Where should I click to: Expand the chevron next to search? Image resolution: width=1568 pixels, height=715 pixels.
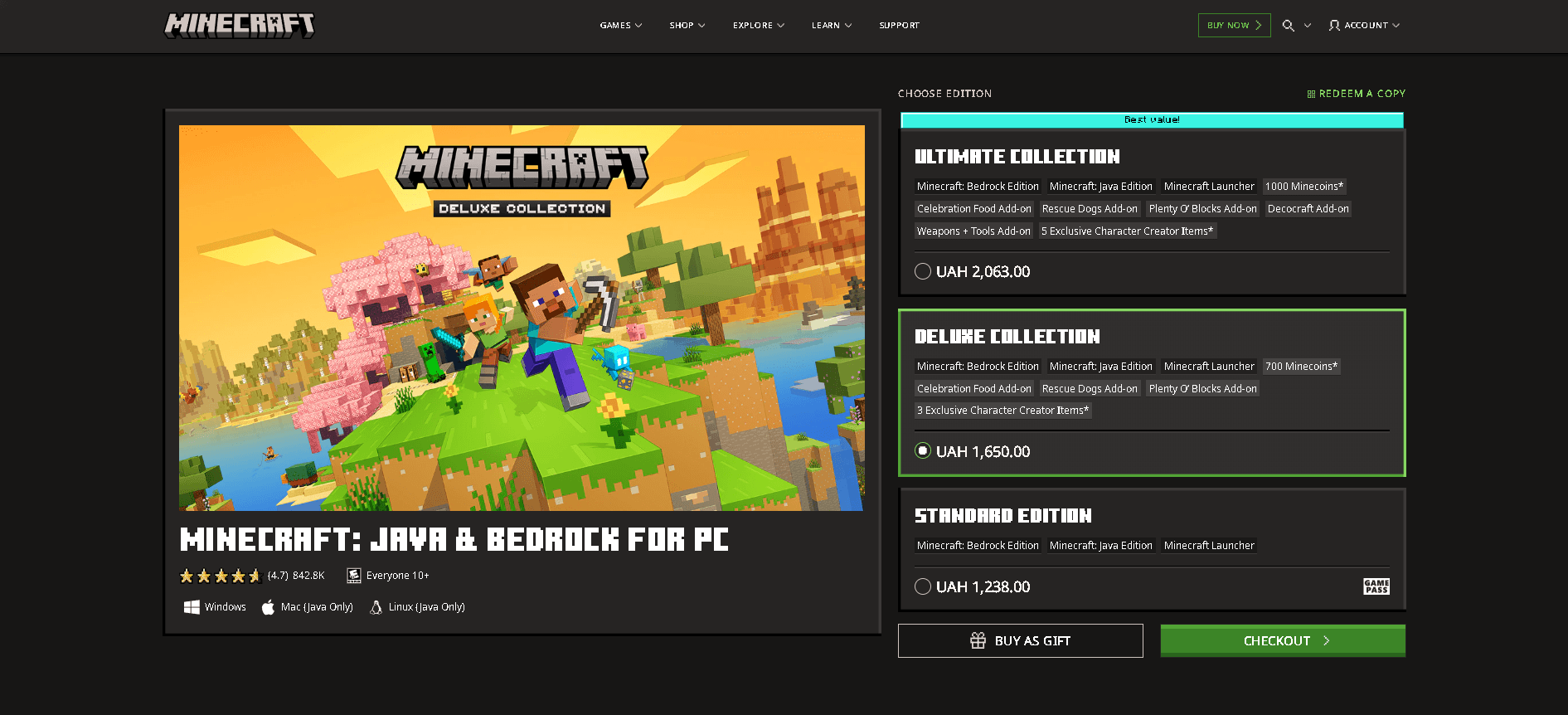click(x=1308, y=26)
